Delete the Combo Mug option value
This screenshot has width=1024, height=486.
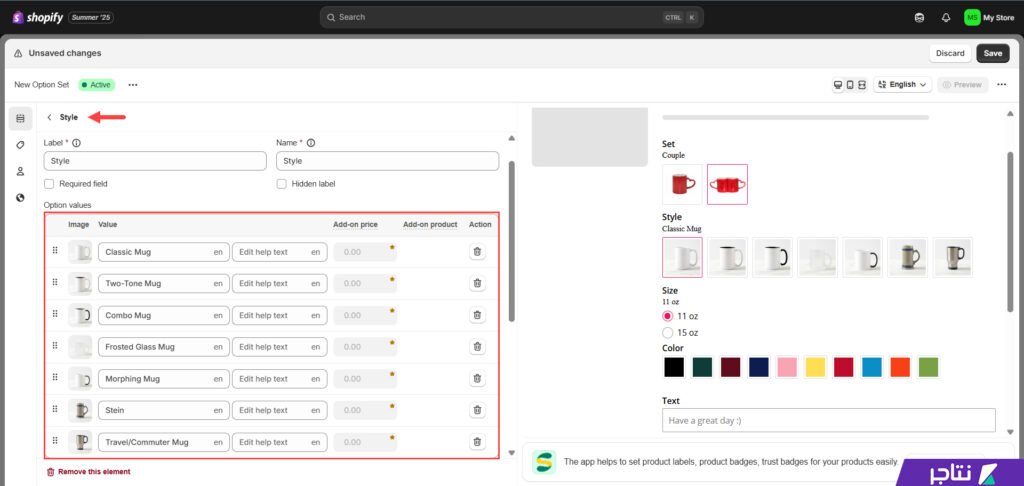pyautogui.click(x=477, y=315)
